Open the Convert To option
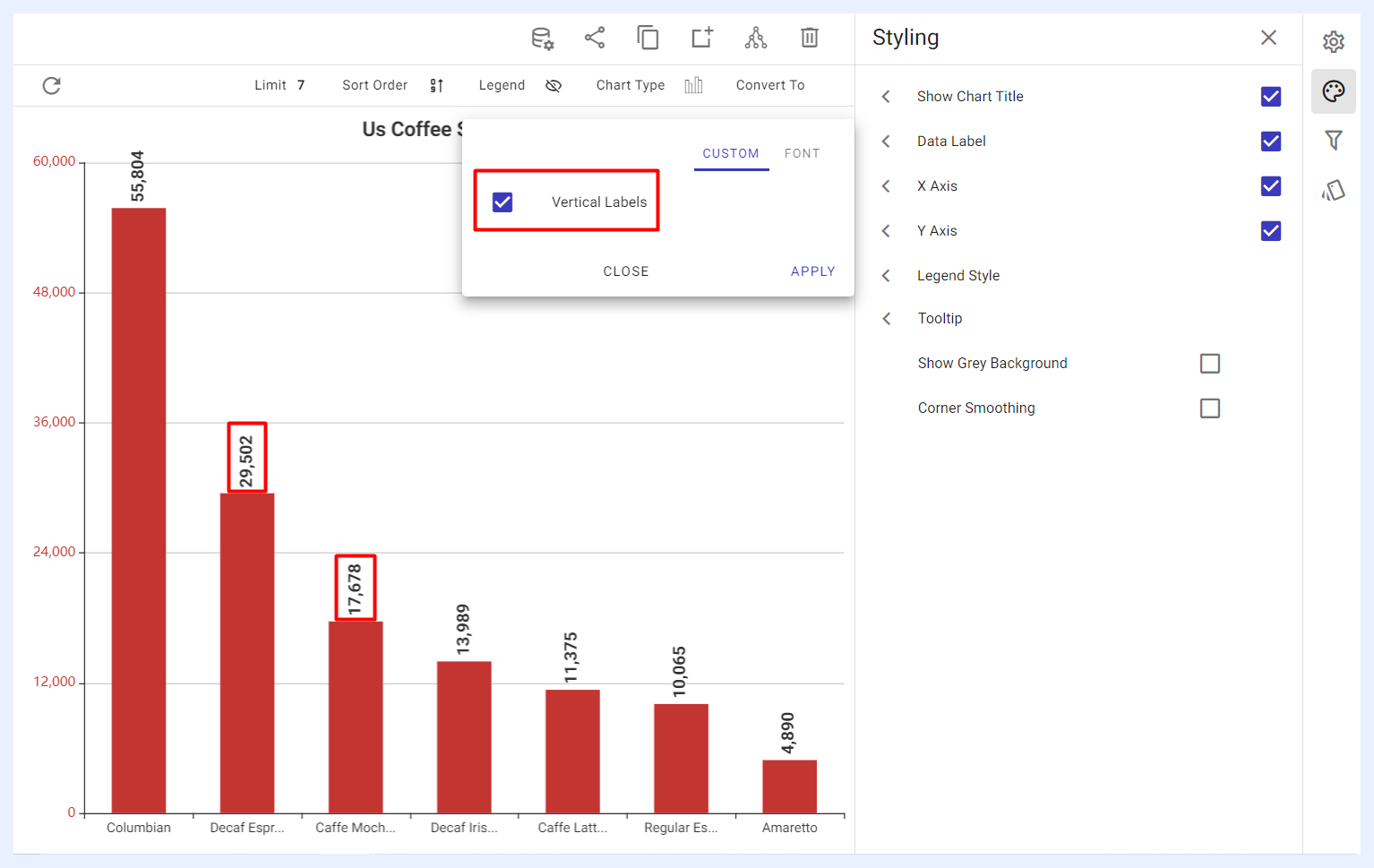This screenshot has width=1374, height=868. 770,85
